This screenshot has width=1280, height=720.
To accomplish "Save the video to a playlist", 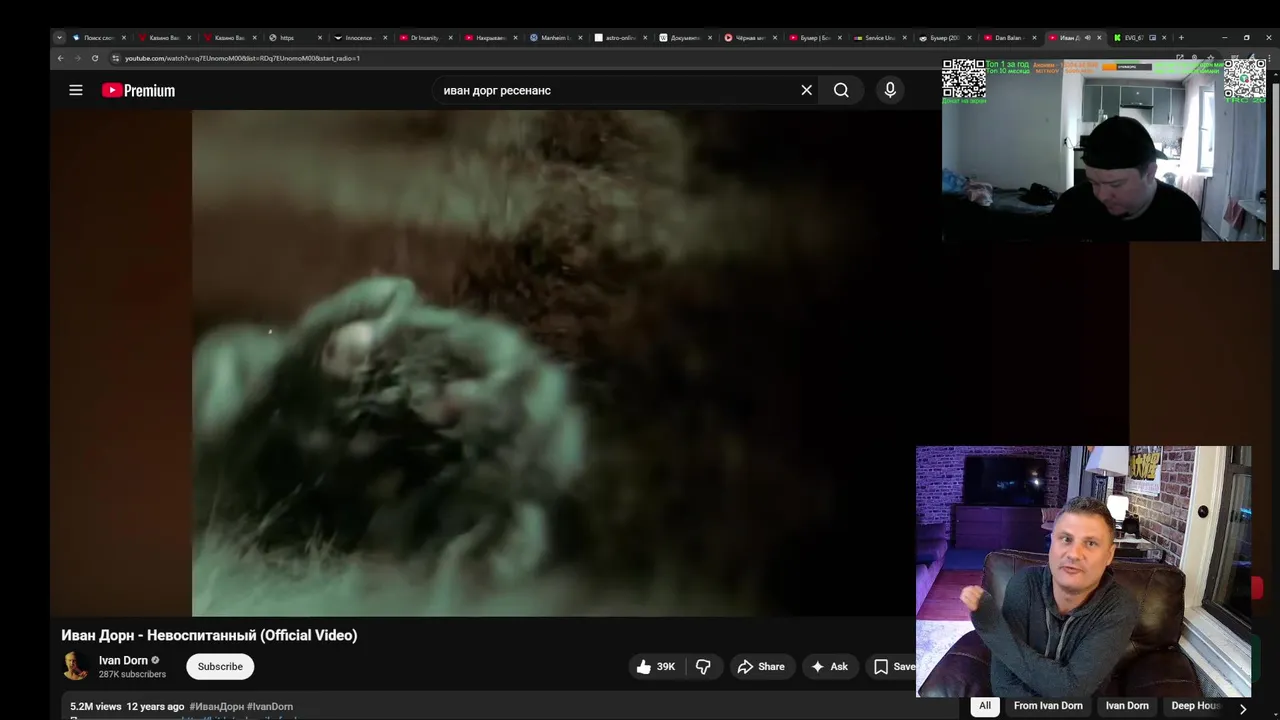I will tap(893, 667).
